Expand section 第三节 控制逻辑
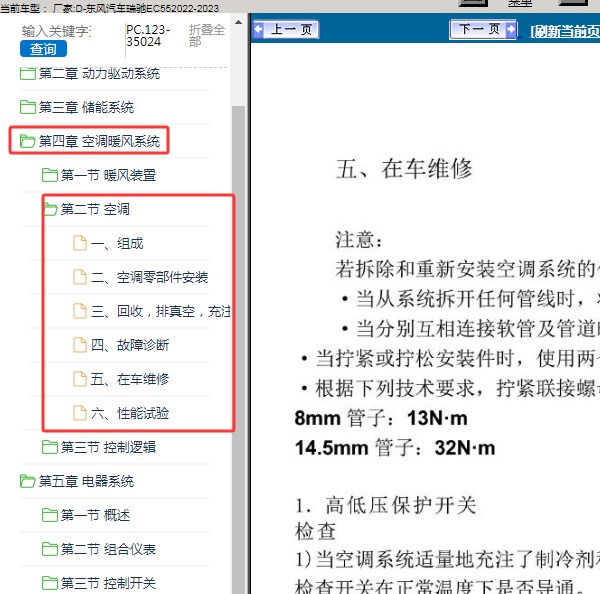This screenshot has height=594, width=600. click(x=108, y=447)
